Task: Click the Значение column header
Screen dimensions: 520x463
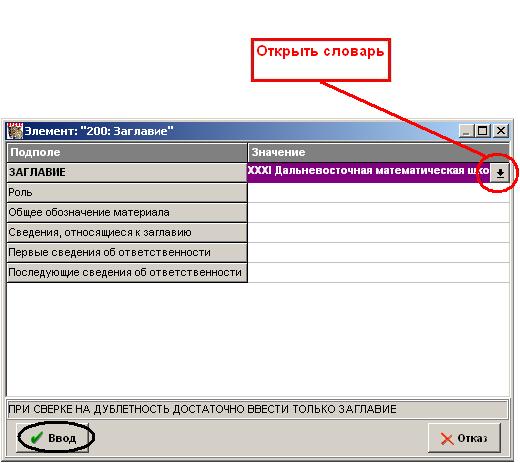Action: point(379,153)
